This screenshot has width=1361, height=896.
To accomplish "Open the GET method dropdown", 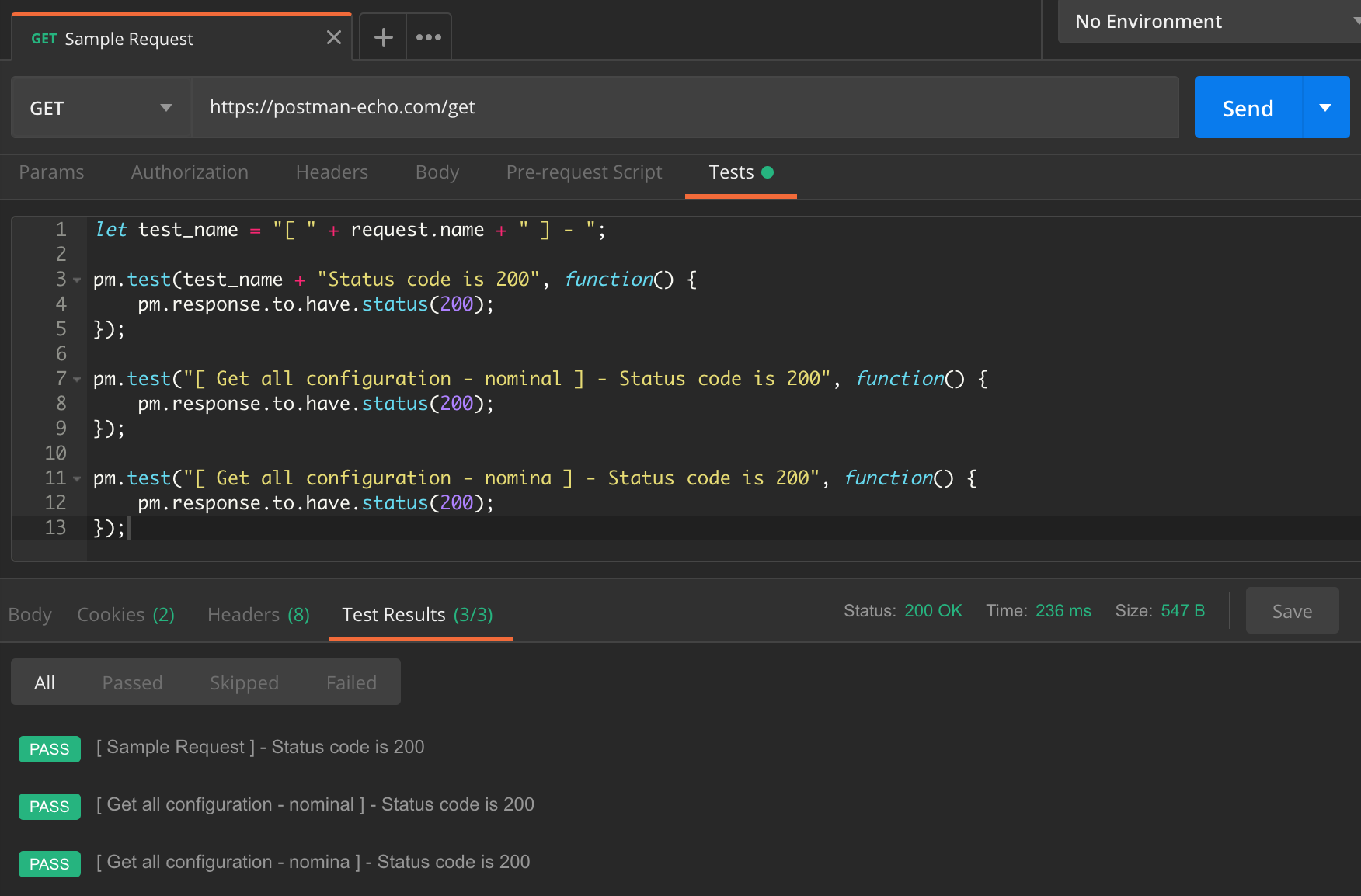I will click(100, 107).
